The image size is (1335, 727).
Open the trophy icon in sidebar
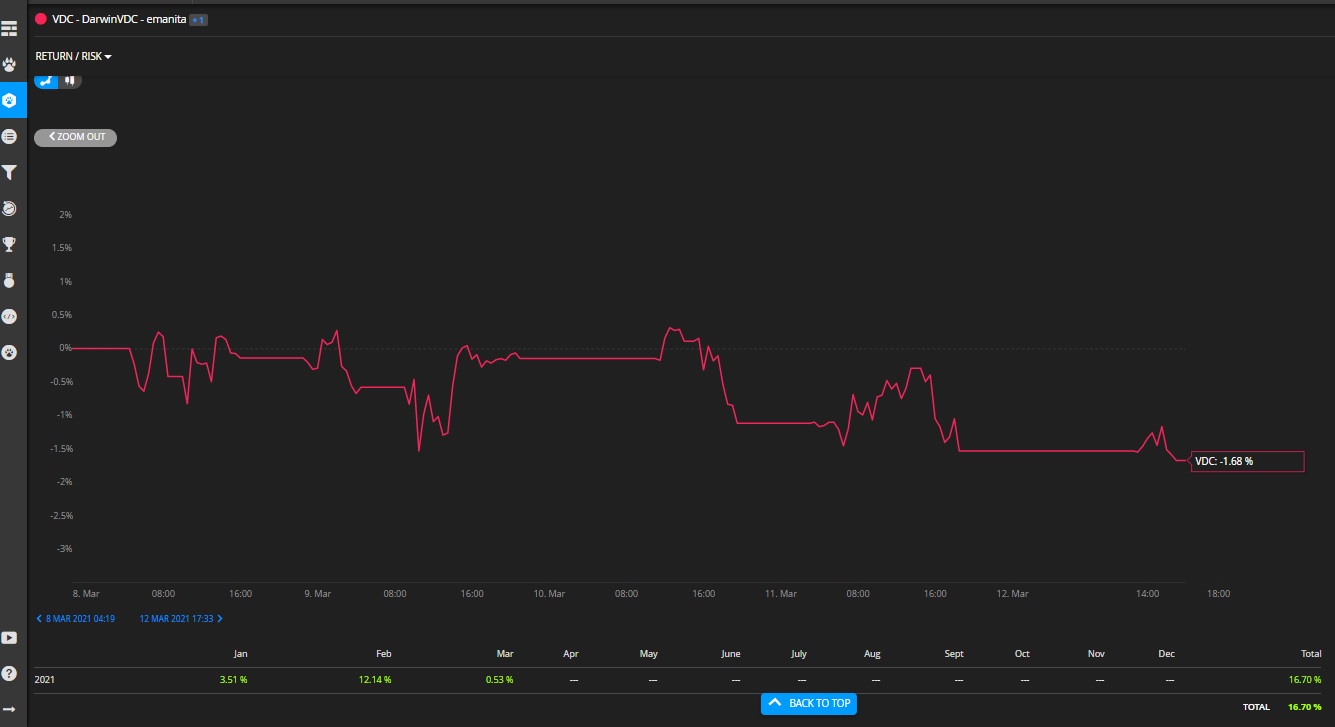[x=9, y=244]
